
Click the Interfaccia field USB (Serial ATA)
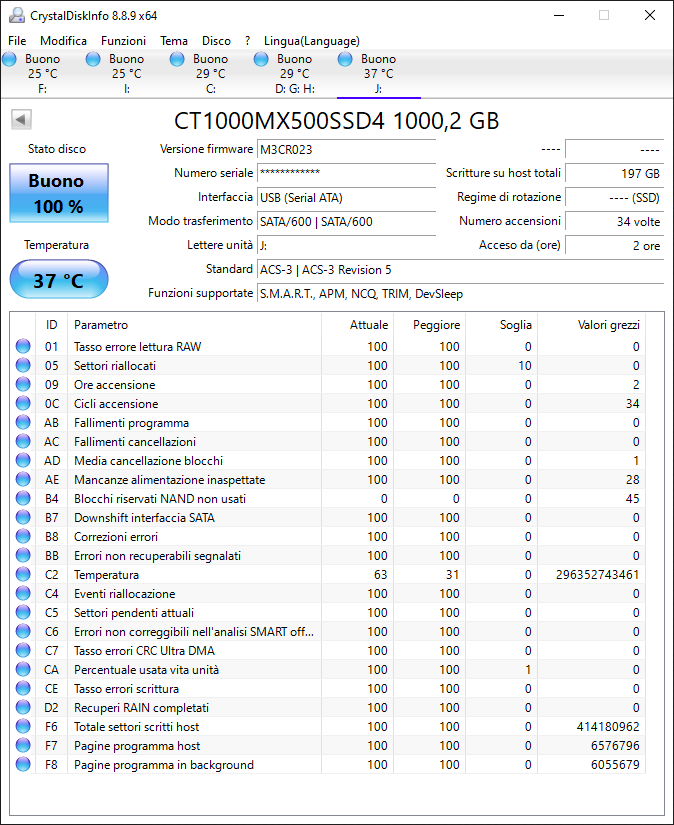[x=346, y=197]
